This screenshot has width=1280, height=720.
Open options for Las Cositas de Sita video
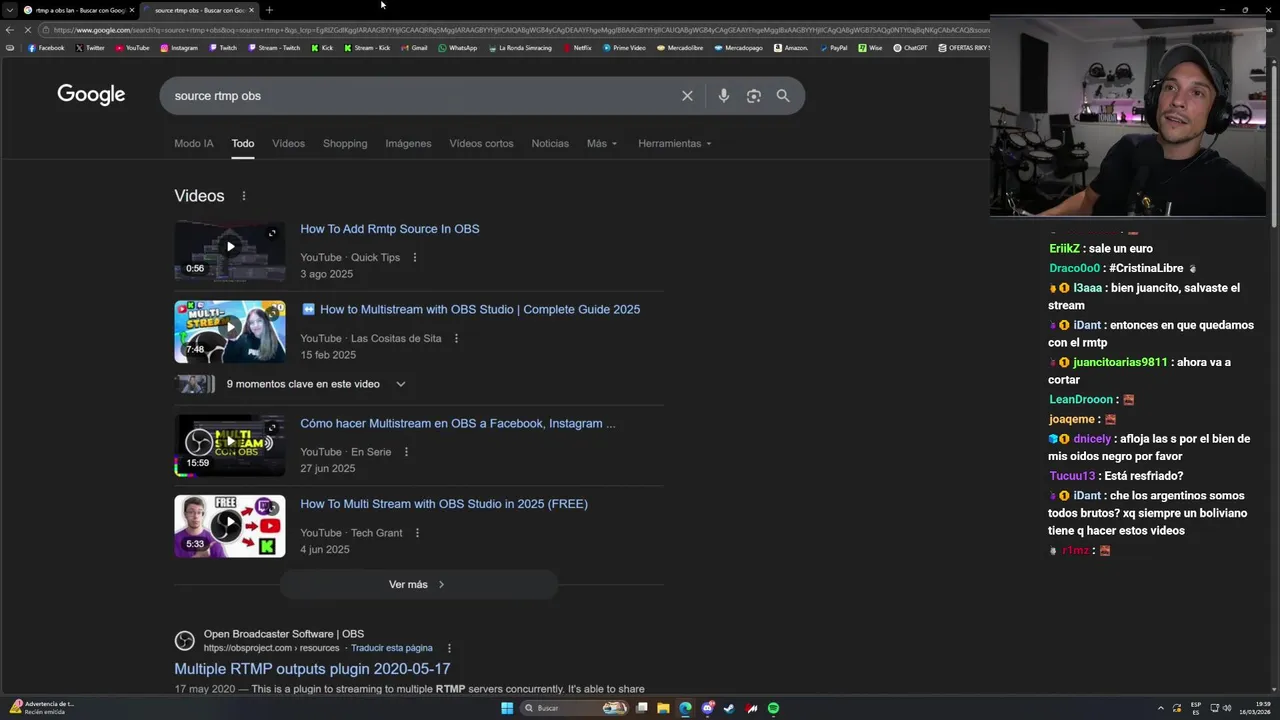[456, 339]
